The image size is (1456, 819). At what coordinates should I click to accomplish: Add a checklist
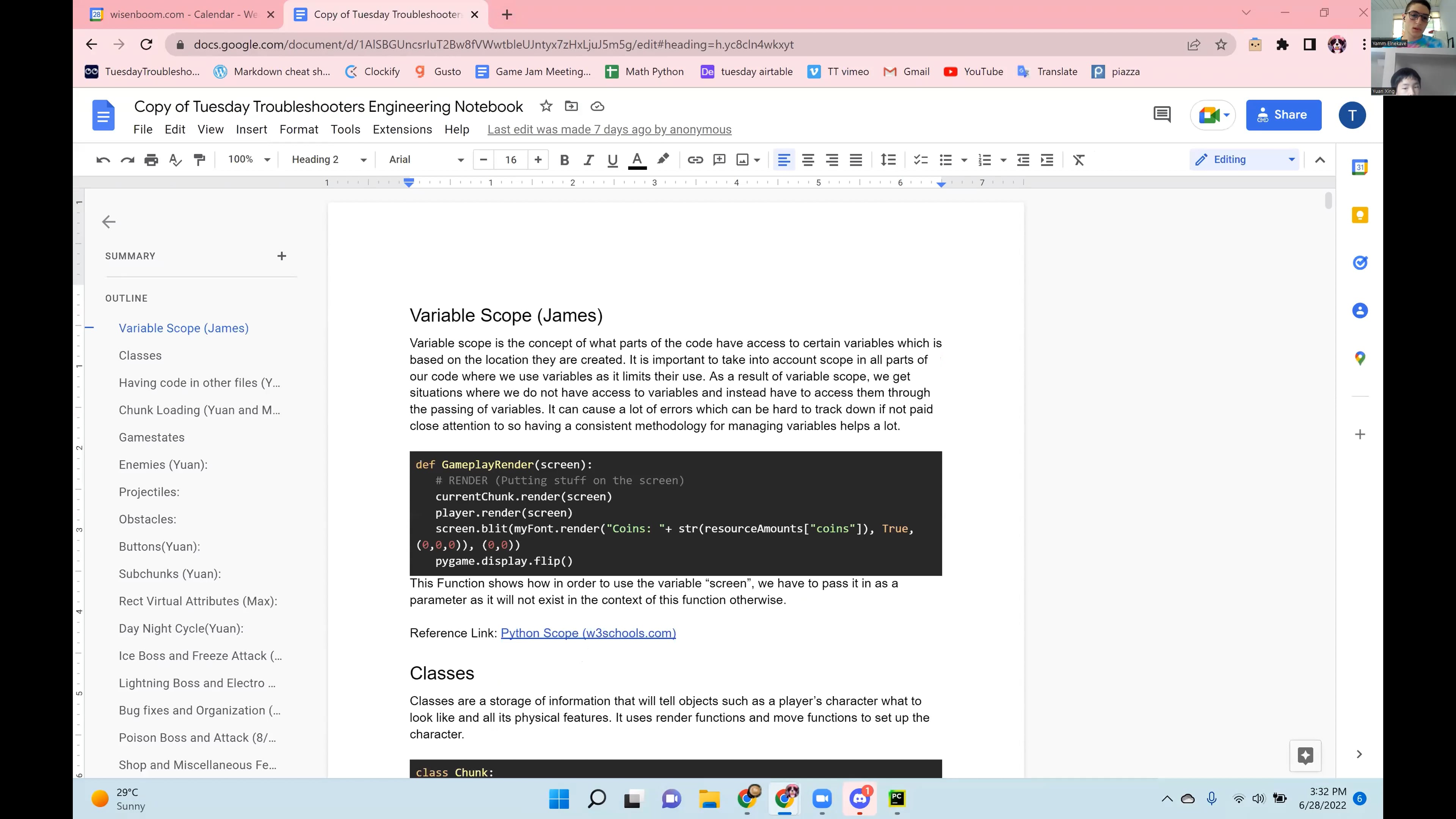click(x=920, y=159)
